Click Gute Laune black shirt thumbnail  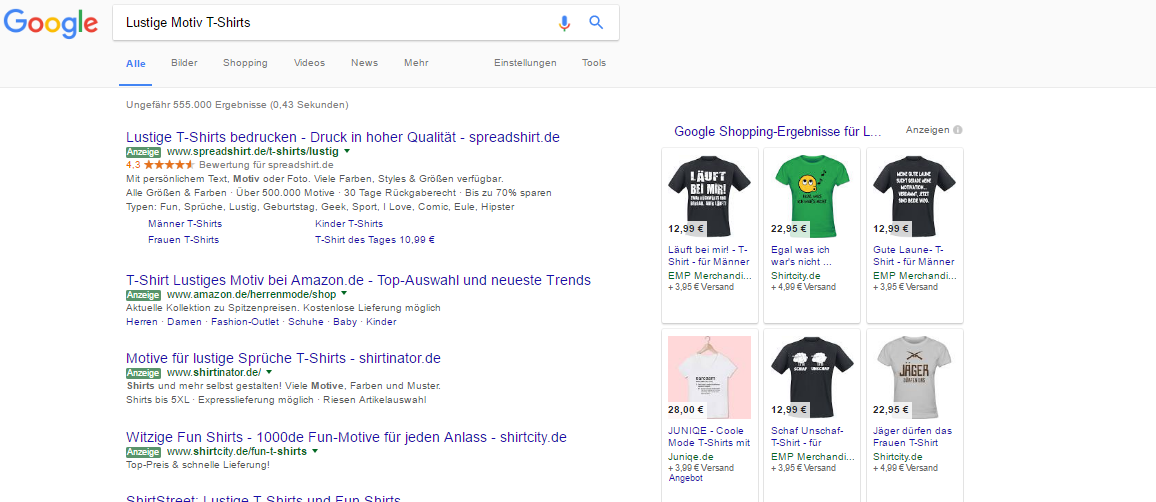[914, 195]
